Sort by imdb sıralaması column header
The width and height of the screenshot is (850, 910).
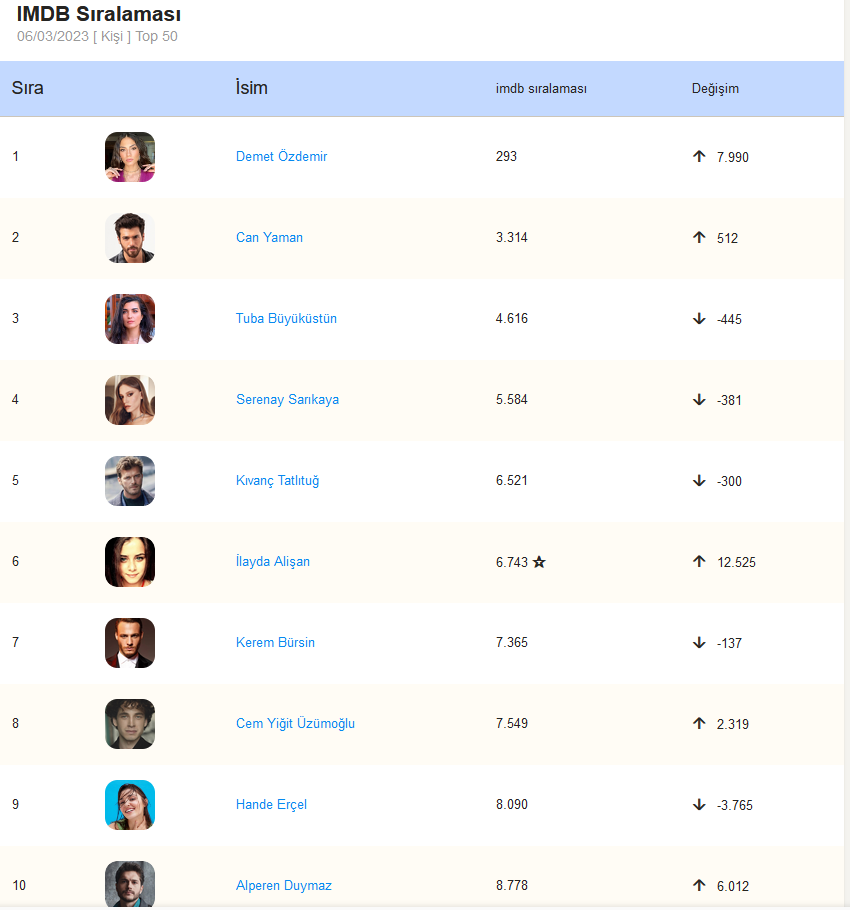541,89
